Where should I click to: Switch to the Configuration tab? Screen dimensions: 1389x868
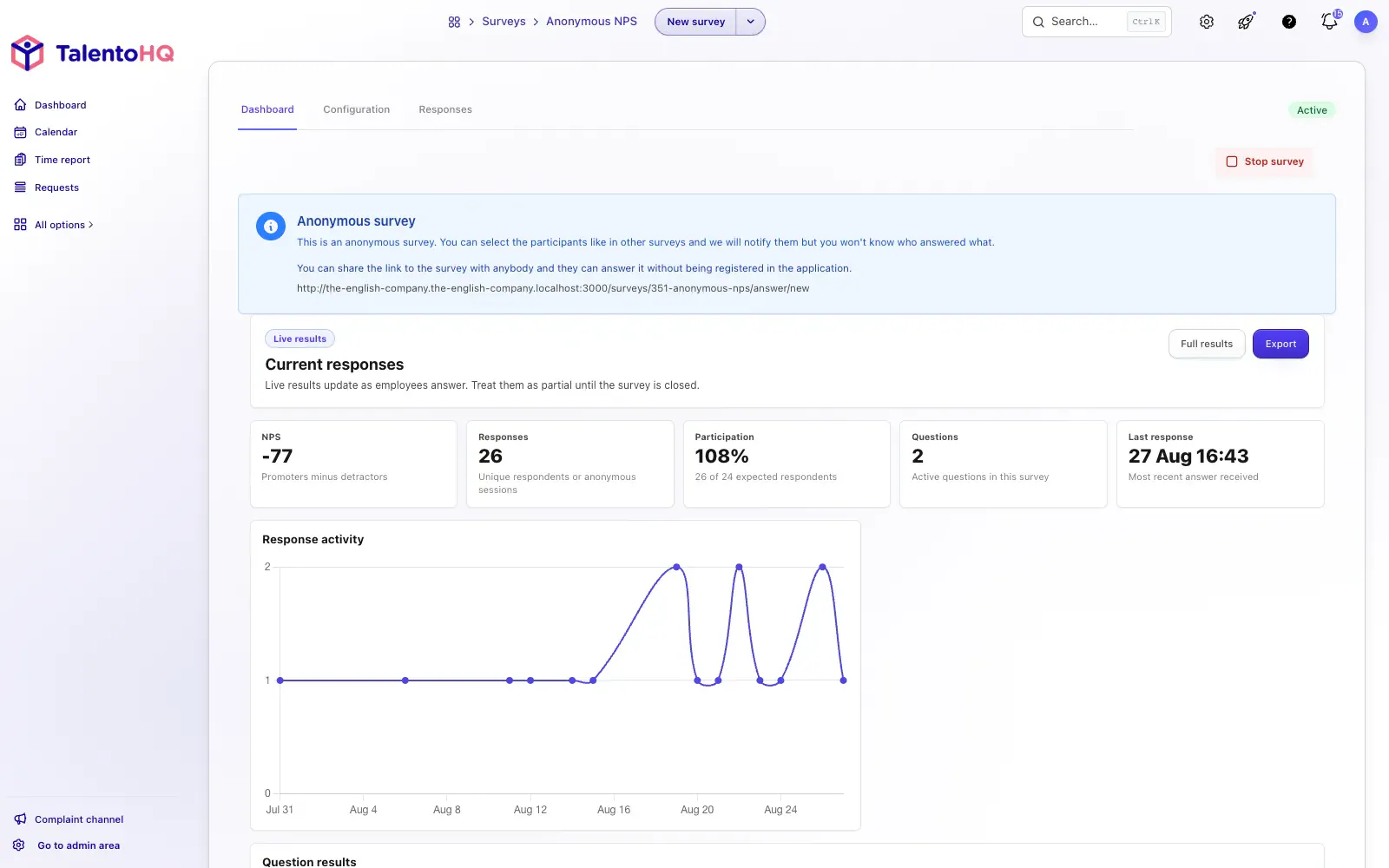coord(357,109)
